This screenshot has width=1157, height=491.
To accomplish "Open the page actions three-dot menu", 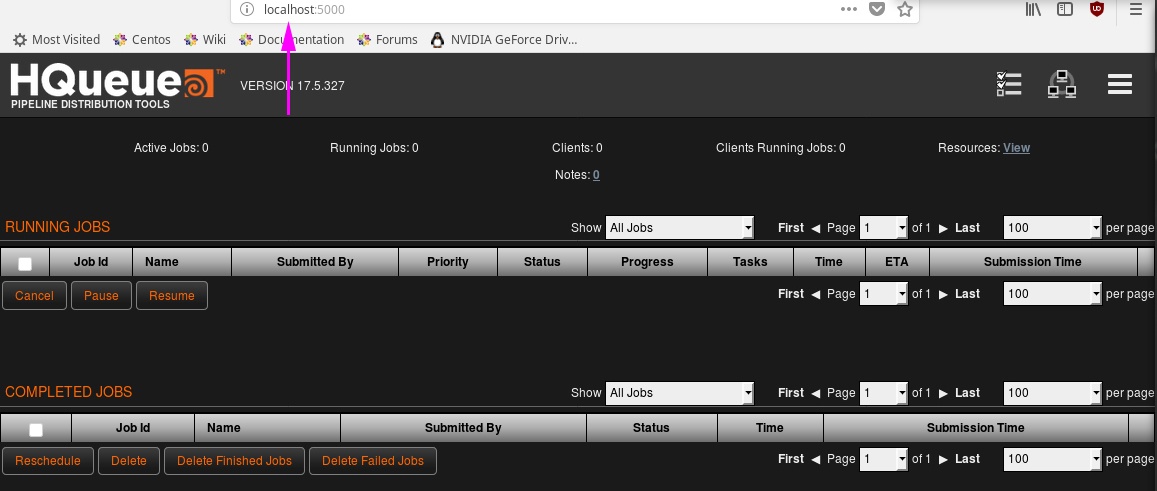I will [849, 10].
